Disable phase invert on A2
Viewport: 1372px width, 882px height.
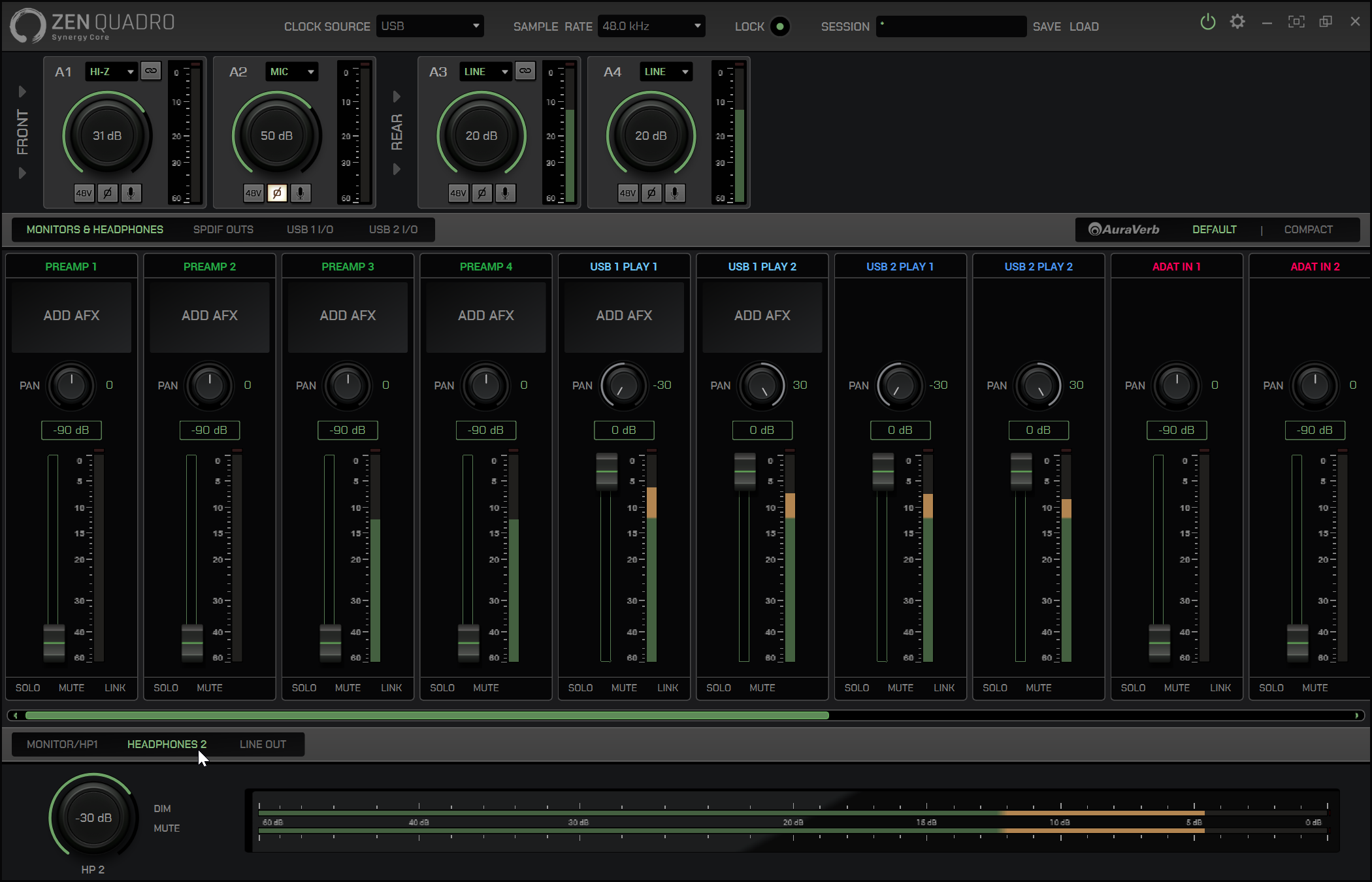277,193
